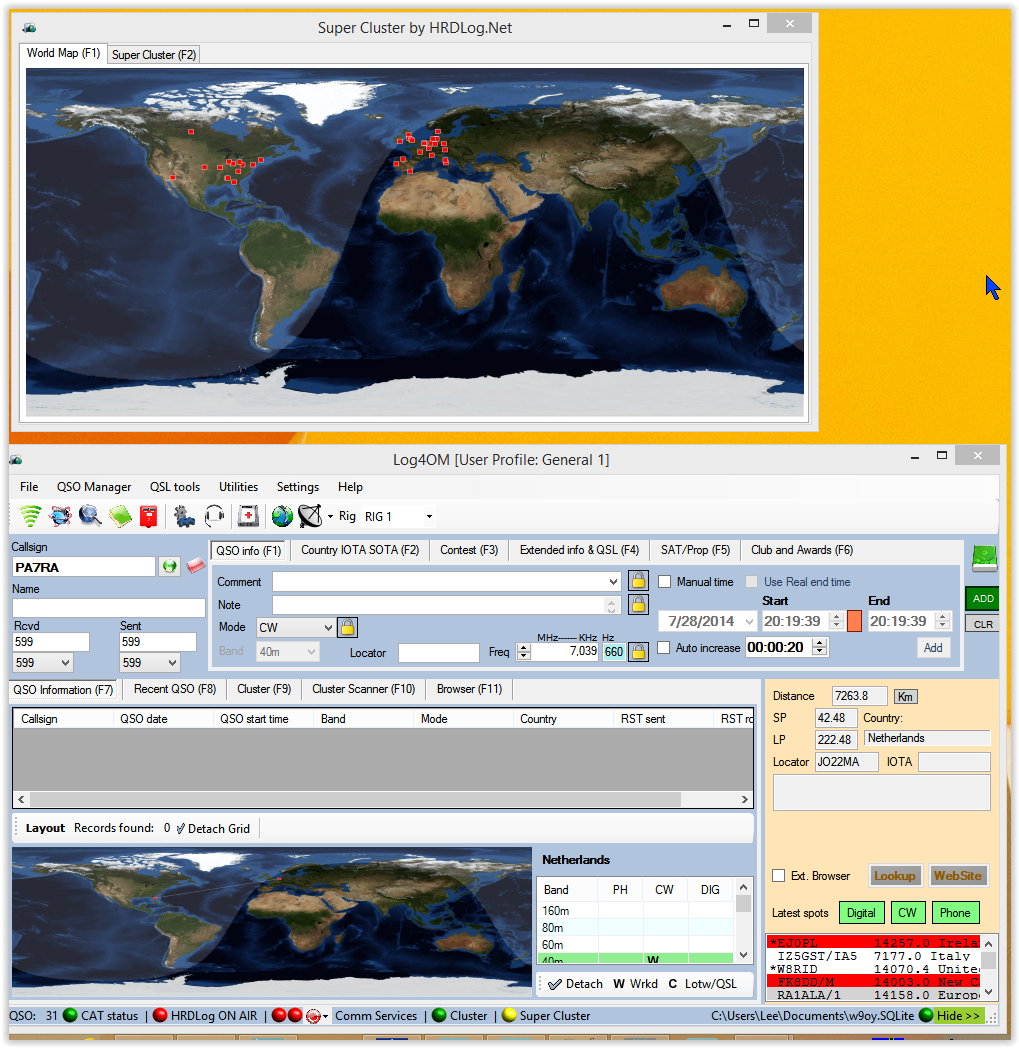Switch to Super Cluster (F2) tab
This screenshot has height=1048, width=1019.
pos(154,55)
